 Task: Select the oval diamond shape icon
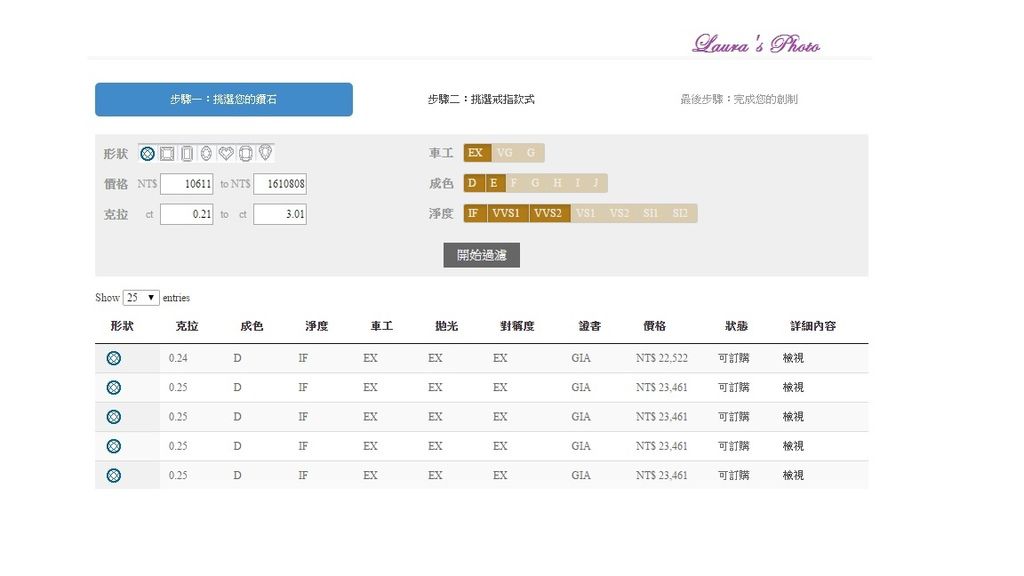[x=206, y=153]
